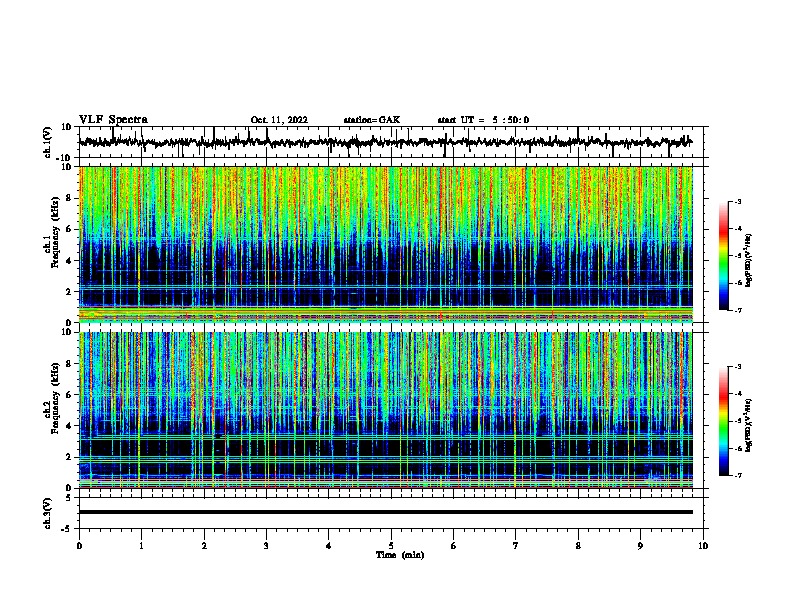Click the ch.1 "Frequency (kHz)" axis label
Screen dimensions: 792x612
(x=55, y=232)
